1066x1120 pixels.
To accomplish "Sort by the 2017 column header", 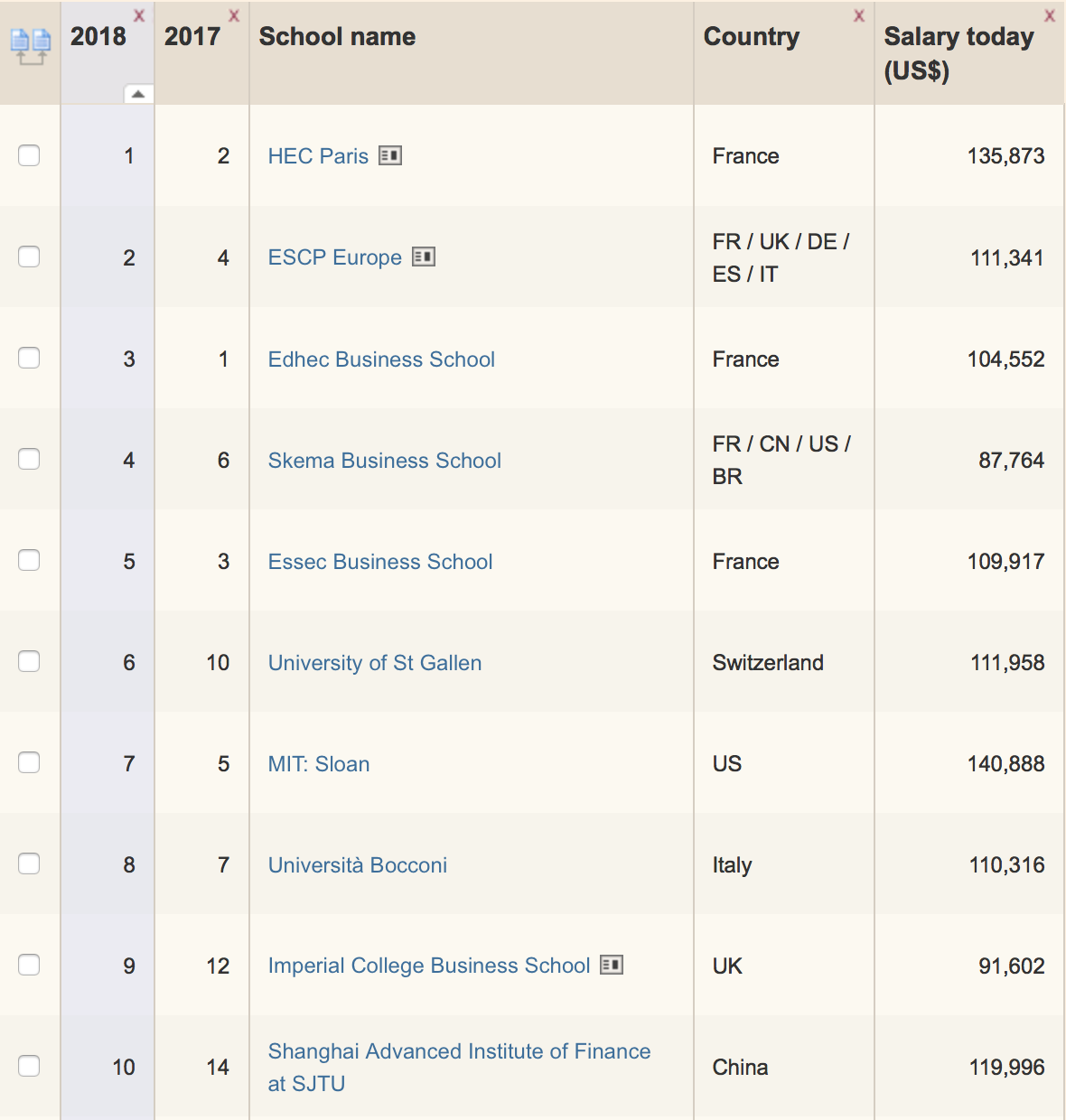I will 192,36.
